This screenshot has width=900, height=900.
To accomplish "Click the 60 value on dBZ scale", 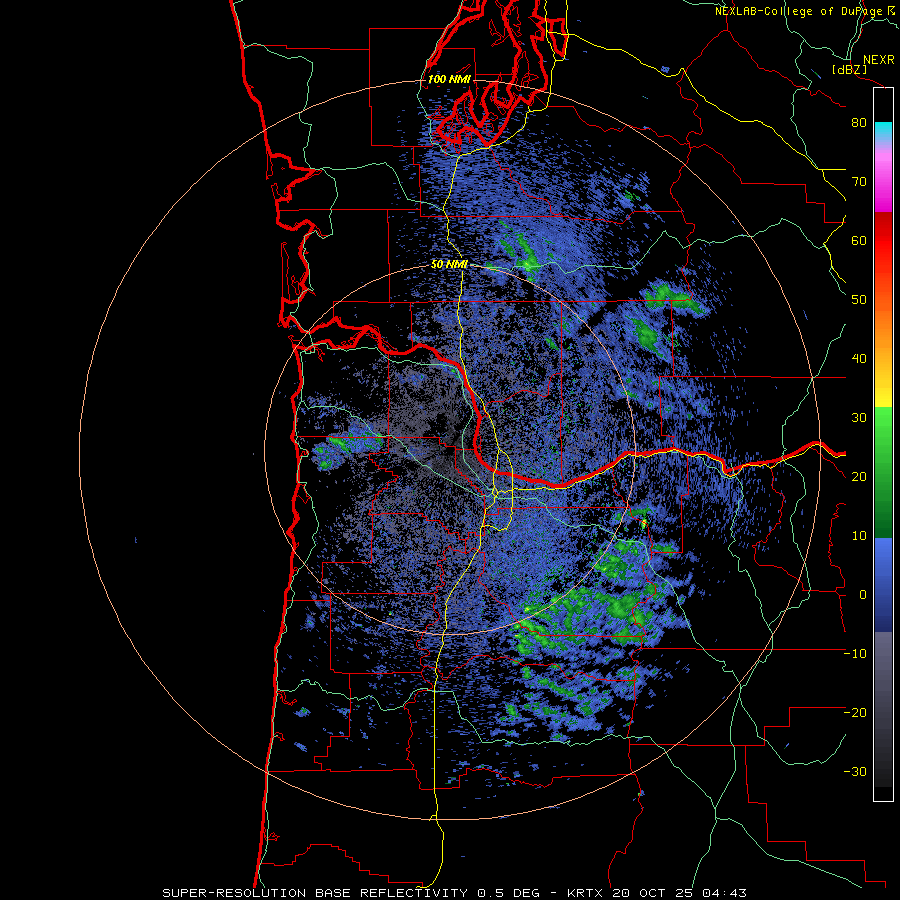I will tap(859, 240).
